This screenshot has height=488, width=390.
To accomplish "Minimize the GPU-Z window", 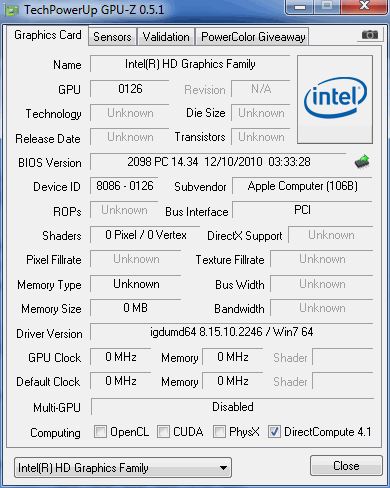I will [x=300, y=7].
